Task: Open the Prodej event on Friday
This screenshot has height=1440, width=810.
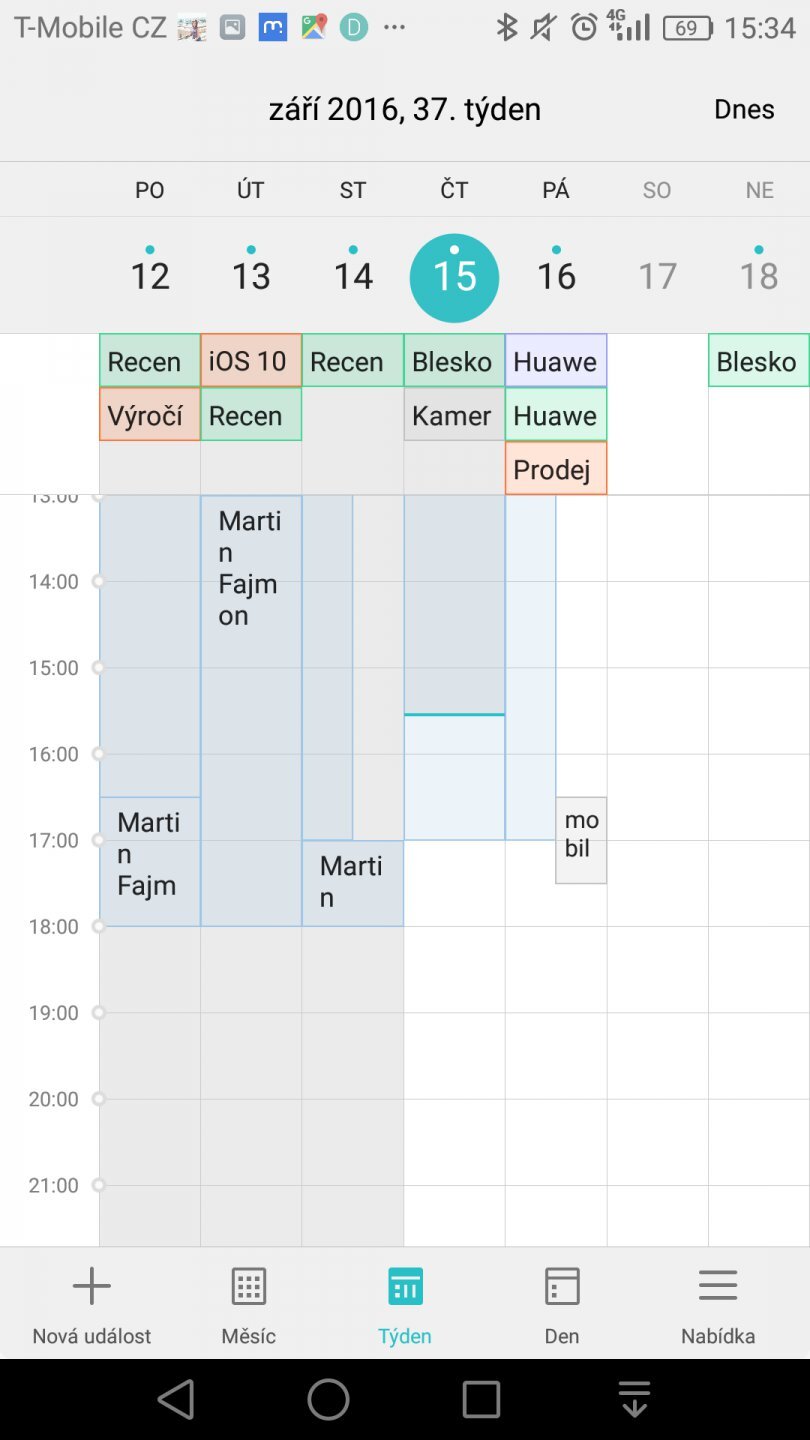Action: (x=556, y=468)
